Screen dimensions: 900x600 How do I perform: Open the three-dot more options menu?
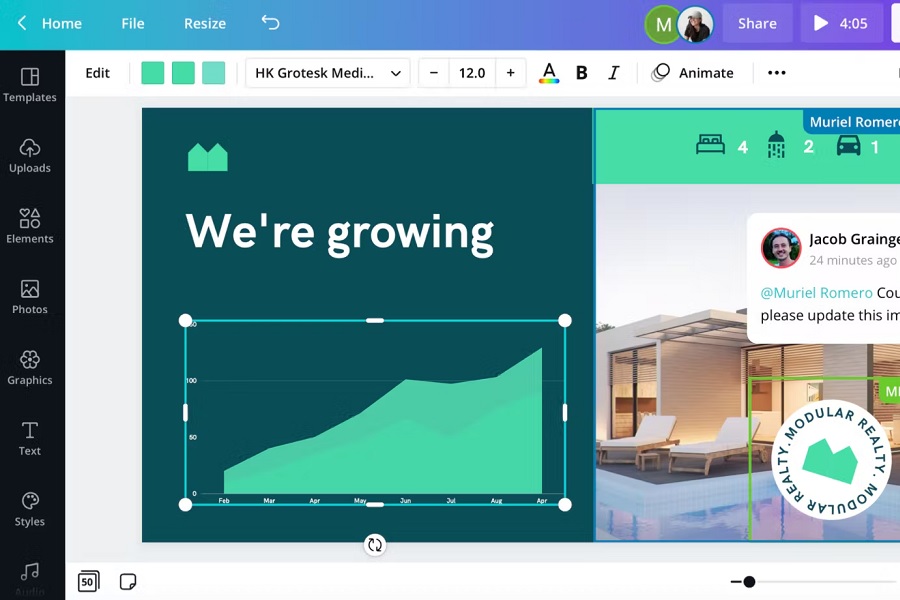coord(776,73)
